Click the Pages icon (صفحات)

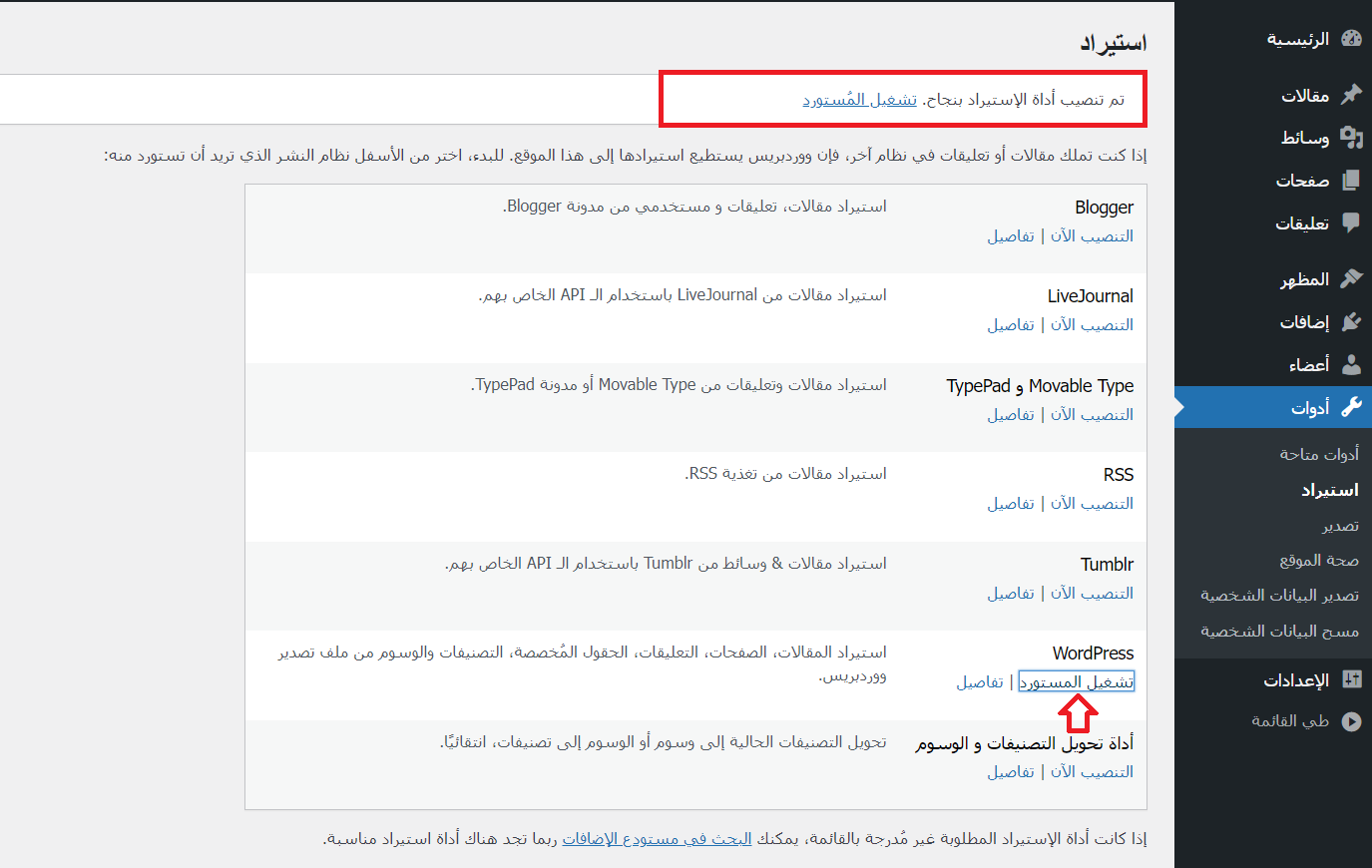coord(1351,181)
